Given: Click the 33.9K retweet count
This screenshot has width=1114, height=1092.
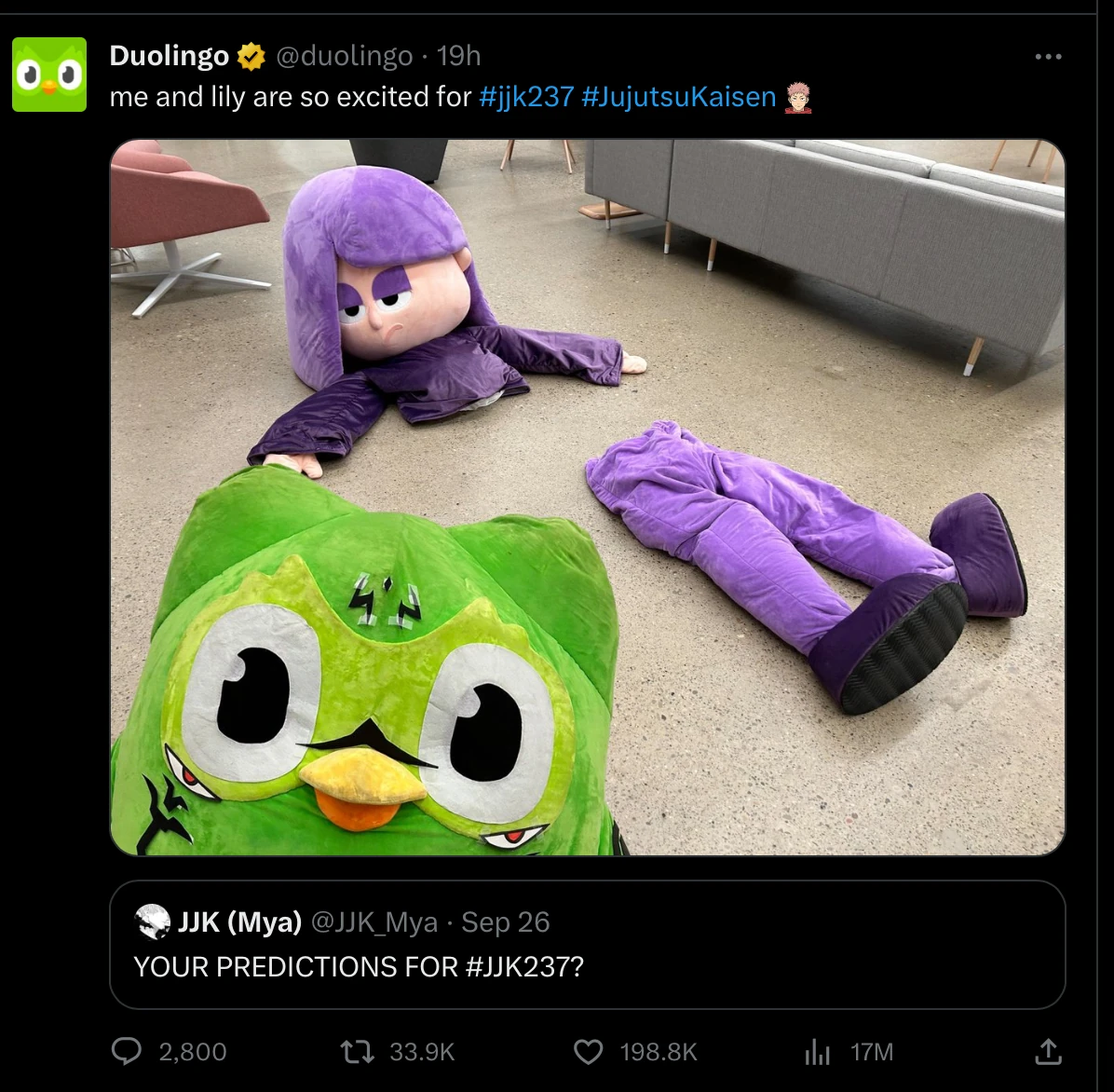Looking at the screenshot, I should tap(421, 1052).
